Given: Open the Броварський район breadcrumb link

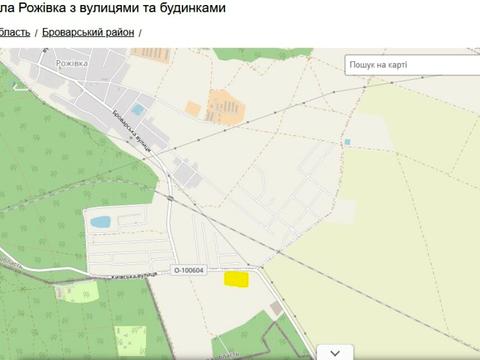Looking at the screenshot, I should (88, 32).
